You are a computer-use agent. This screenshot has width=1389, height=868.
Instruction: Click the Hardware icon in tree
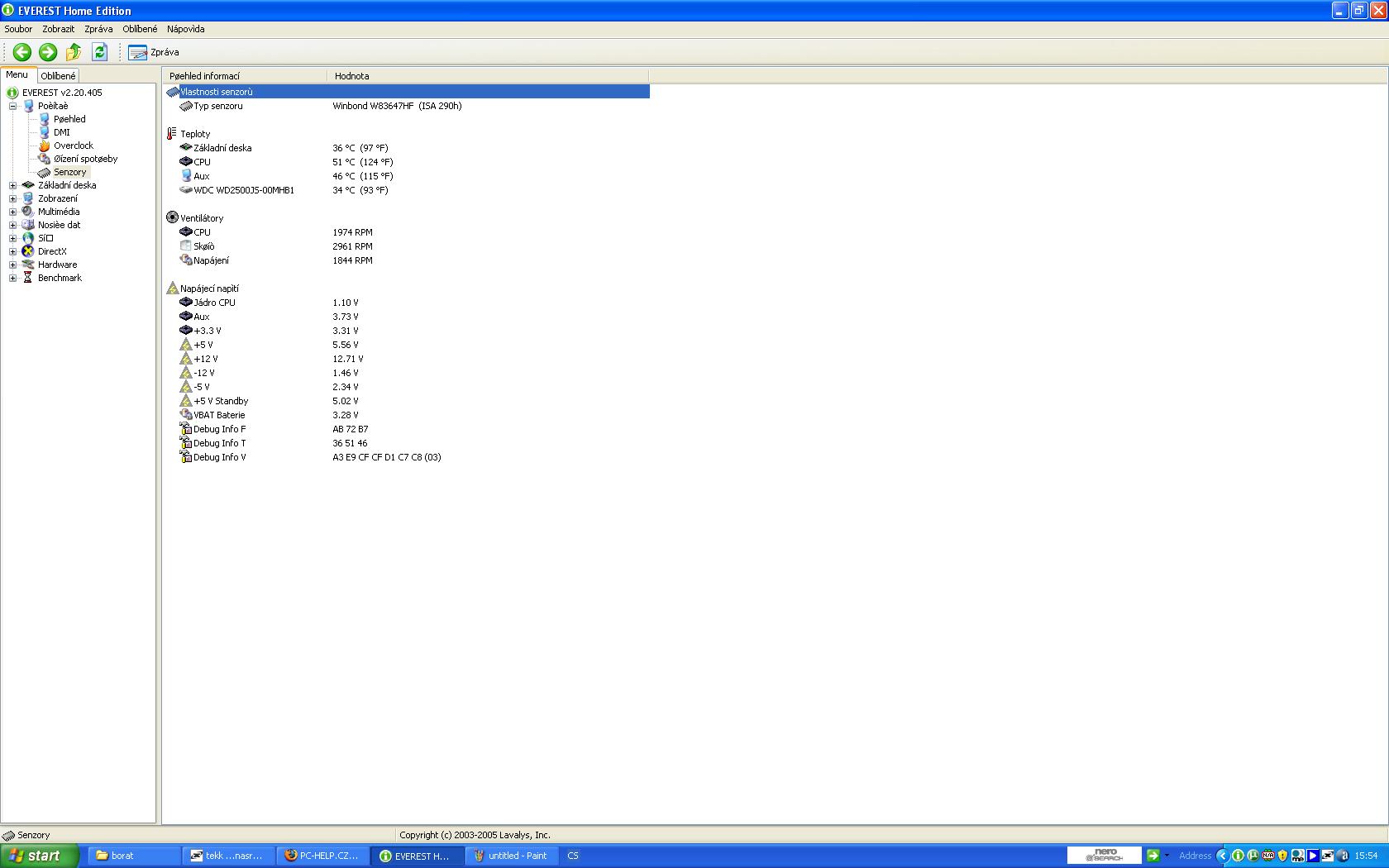(28, 265)
